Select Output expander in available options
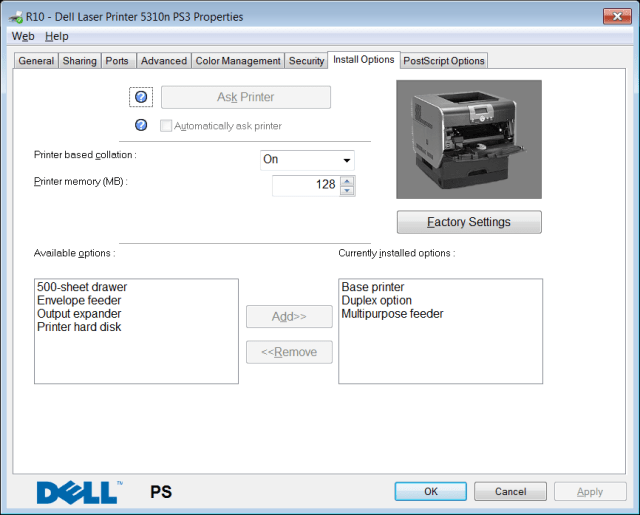640x515 pixels. click(x=79, y=314)
